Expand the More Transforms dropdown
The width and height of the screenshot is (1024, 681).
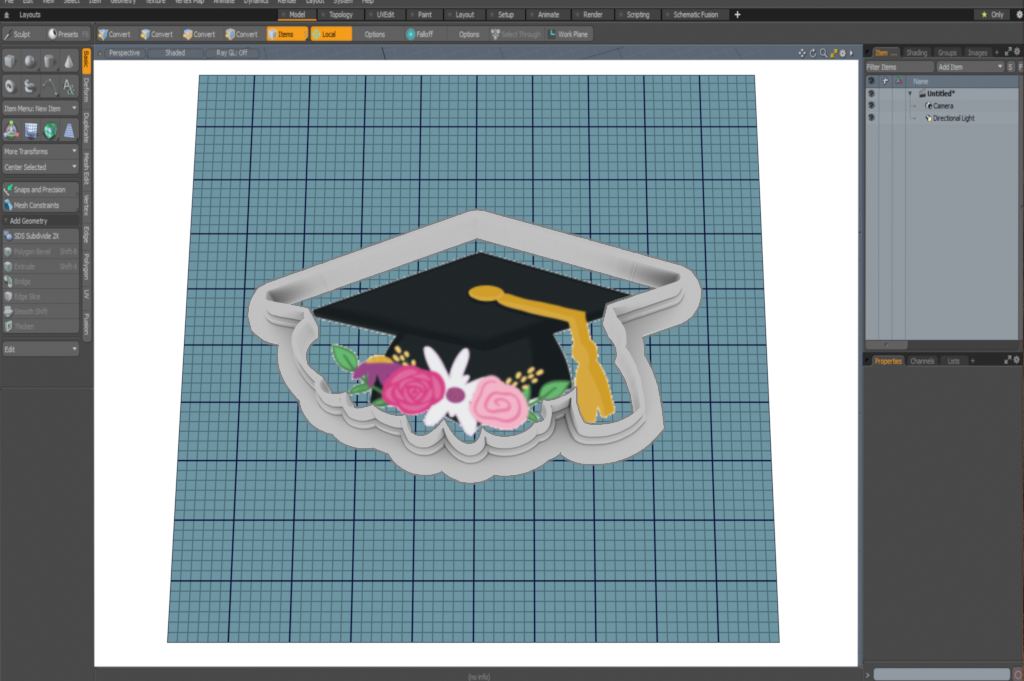[40, 151]
